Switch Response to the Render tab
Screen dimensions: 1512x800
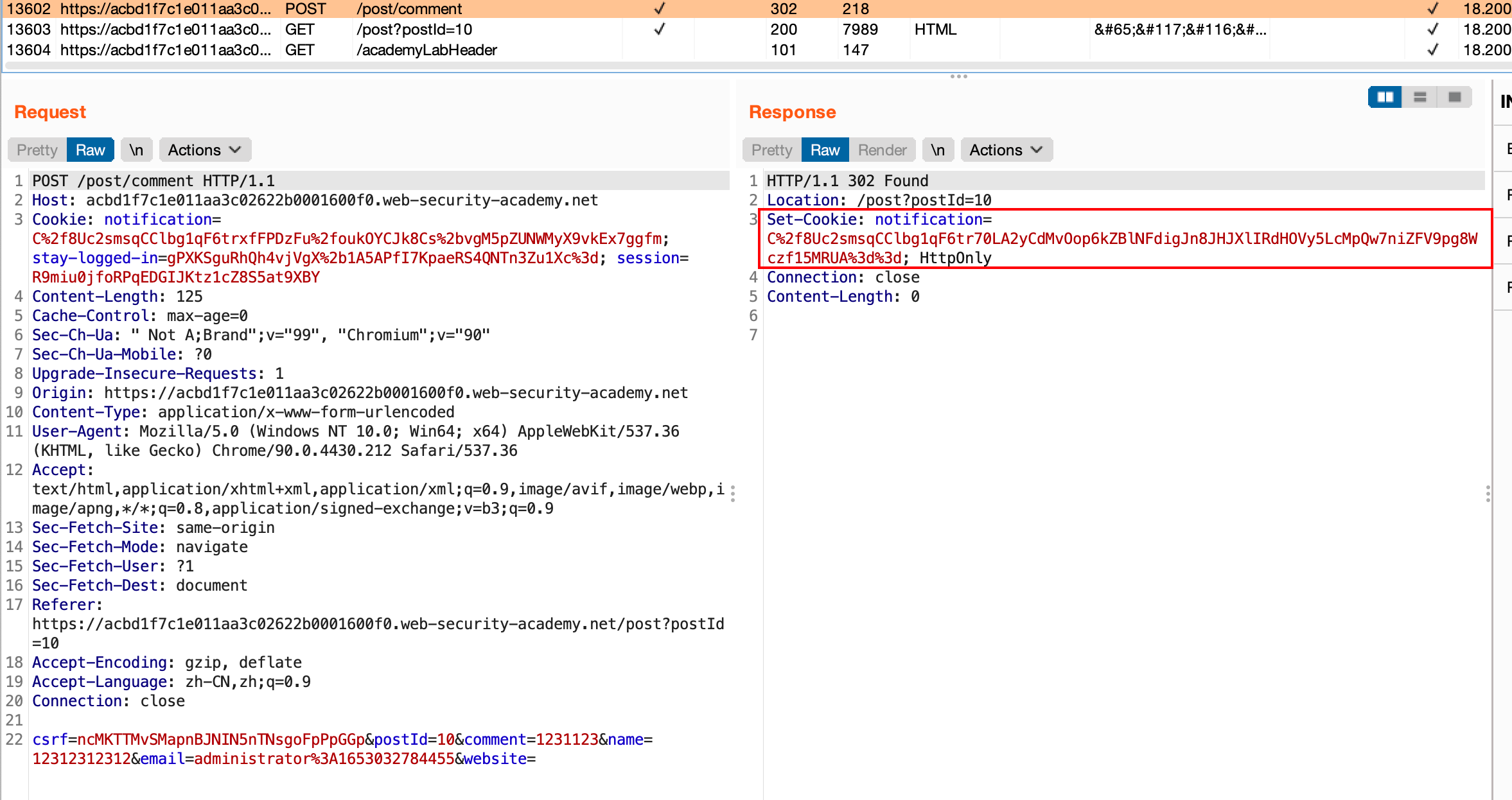click(x=882, y=150)
